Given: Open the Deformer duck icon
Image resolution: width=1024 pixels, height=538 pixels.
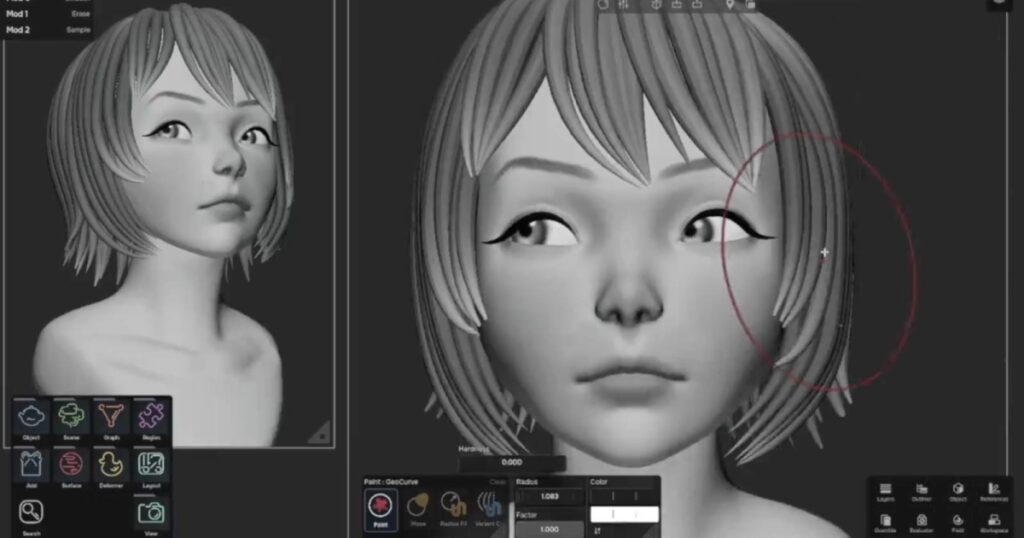Looking at the screenshot, I should tap(111, 464).
